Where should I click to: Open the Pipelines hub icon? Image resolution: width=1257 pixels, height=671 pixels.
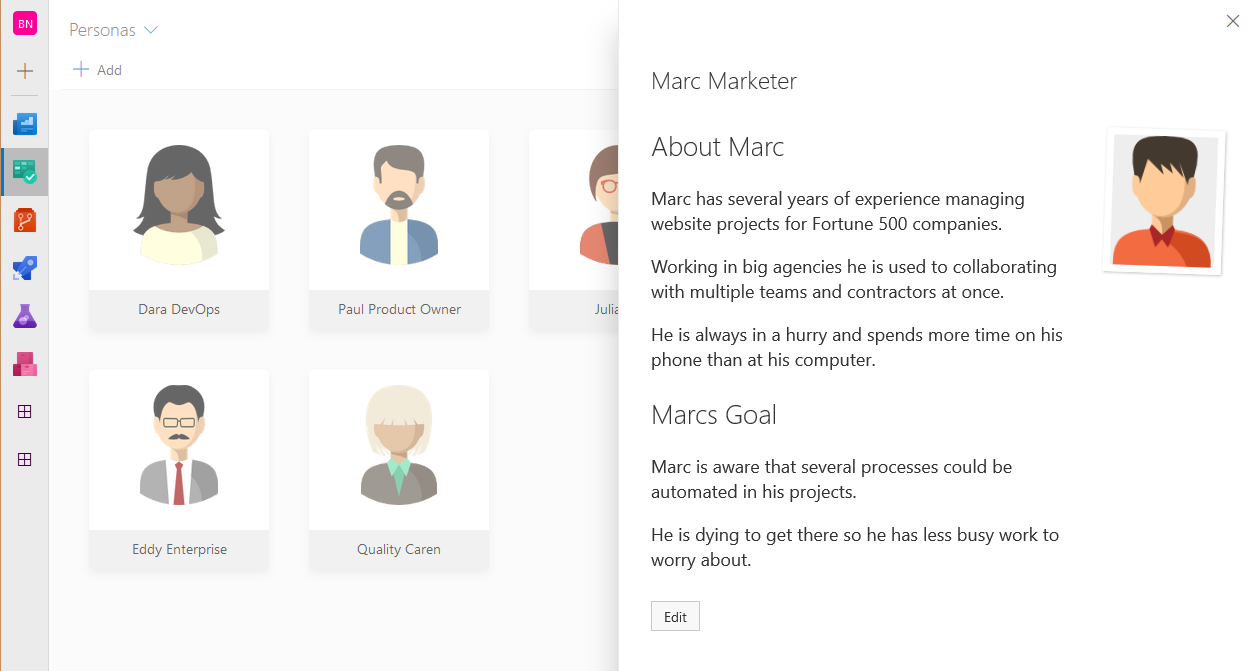tap(25, 268)
